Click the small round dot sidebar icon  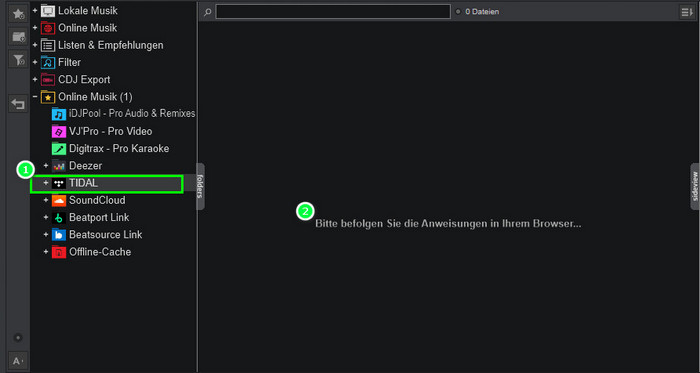pyautogui.click(x=18, y=337)
